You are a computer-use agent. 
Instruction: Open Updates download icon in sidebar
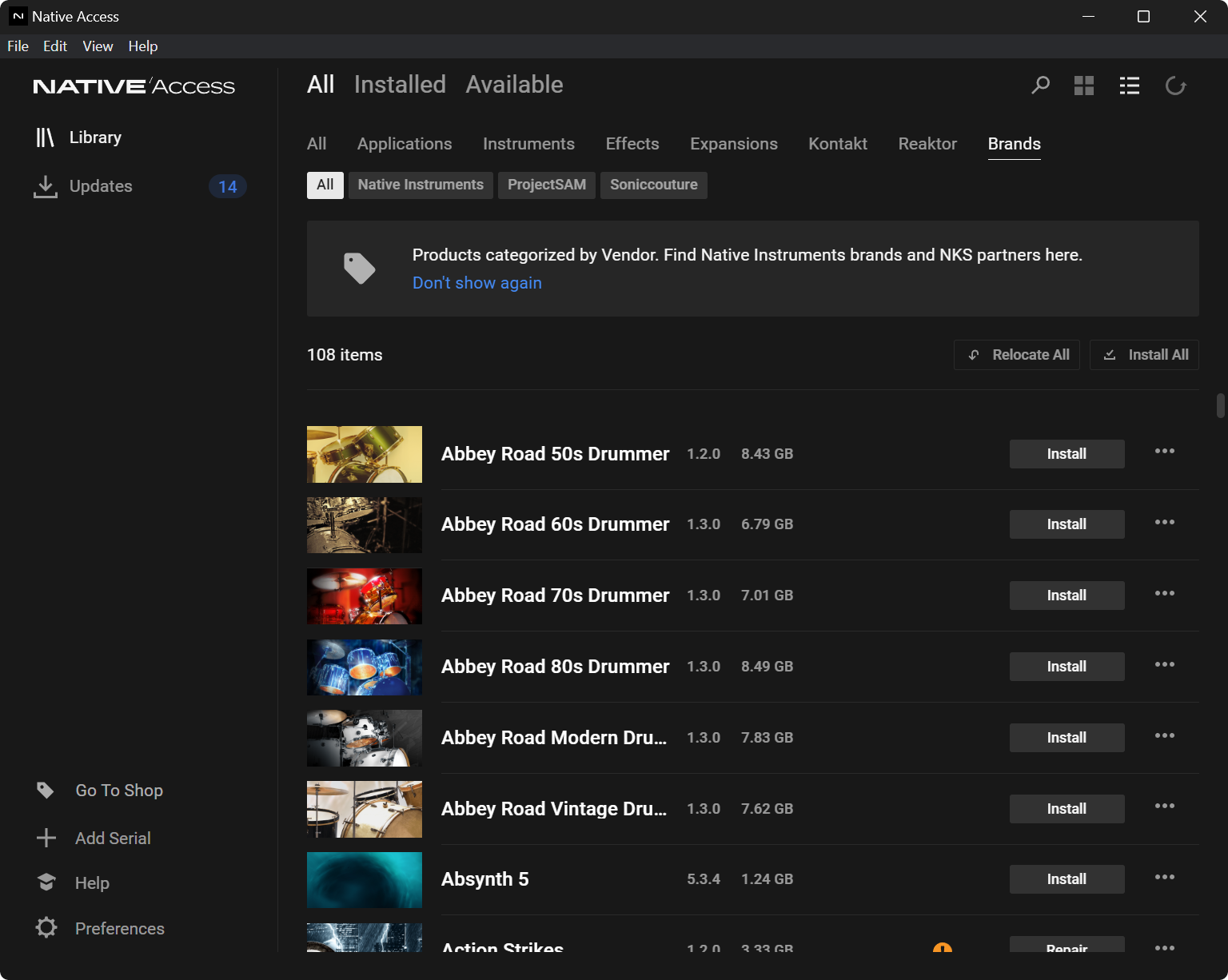click(46, 186)
